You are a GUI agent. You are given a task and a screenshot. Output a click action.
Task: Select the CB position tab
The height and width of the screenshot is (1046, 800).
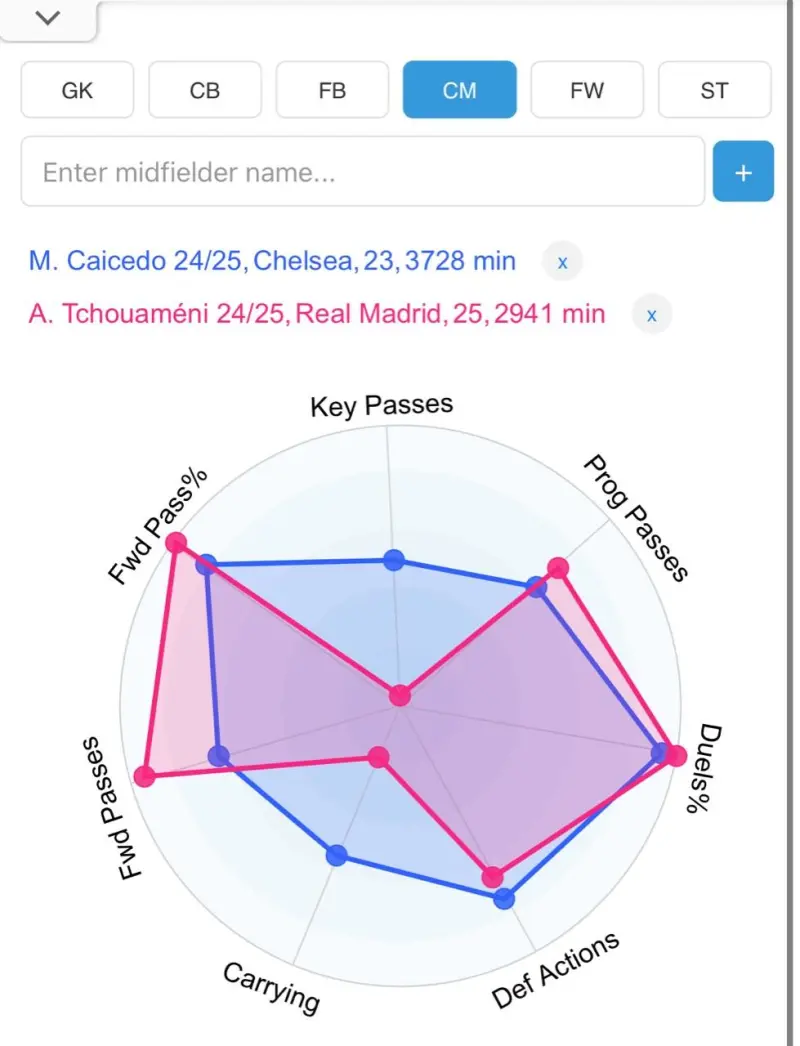pyautogui.click(x=205, y=90)
